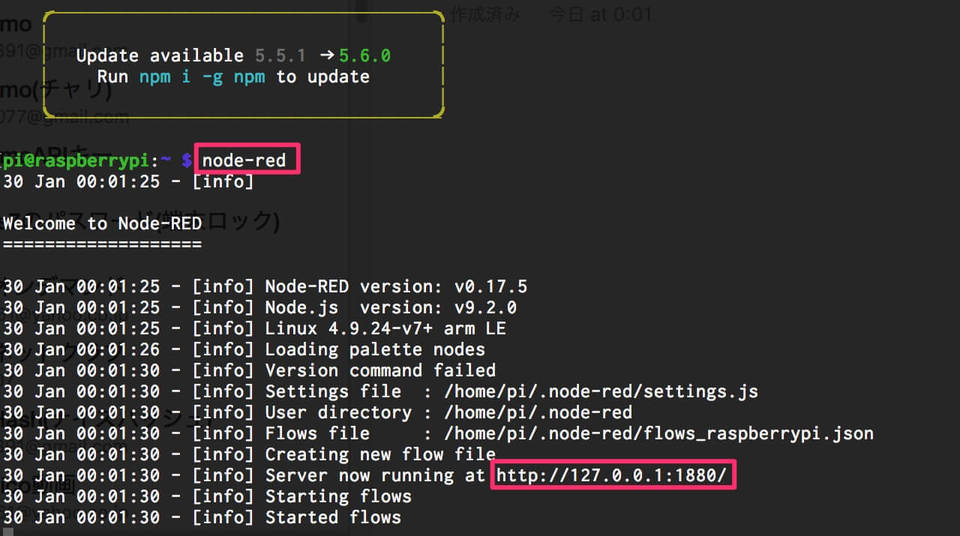The image size is (960, 536).
Task: Click the flows_raspberrypi.json file path
Action: pyautogui.click(x=659, y=433)
